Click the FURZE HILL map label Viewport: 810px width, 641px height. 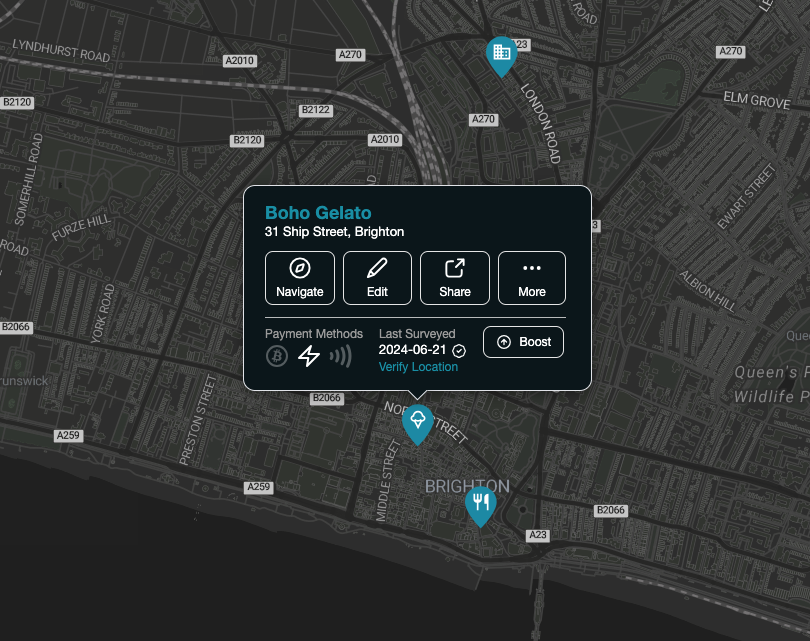[x=81, y=227]
